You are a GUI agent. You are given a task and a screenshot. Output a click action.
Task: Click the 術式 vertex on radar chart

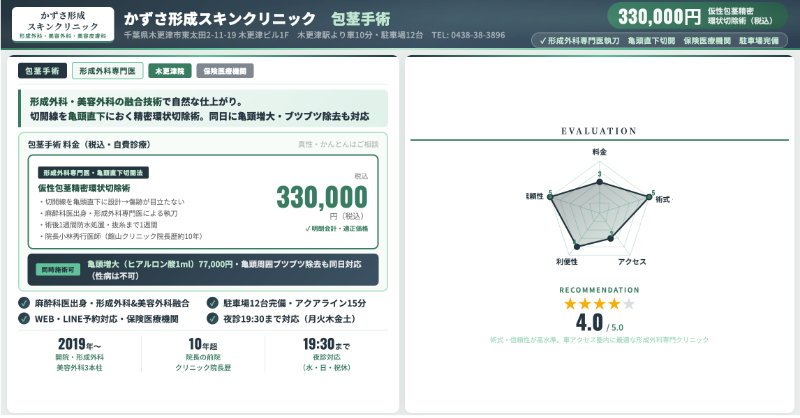point(650,196)
